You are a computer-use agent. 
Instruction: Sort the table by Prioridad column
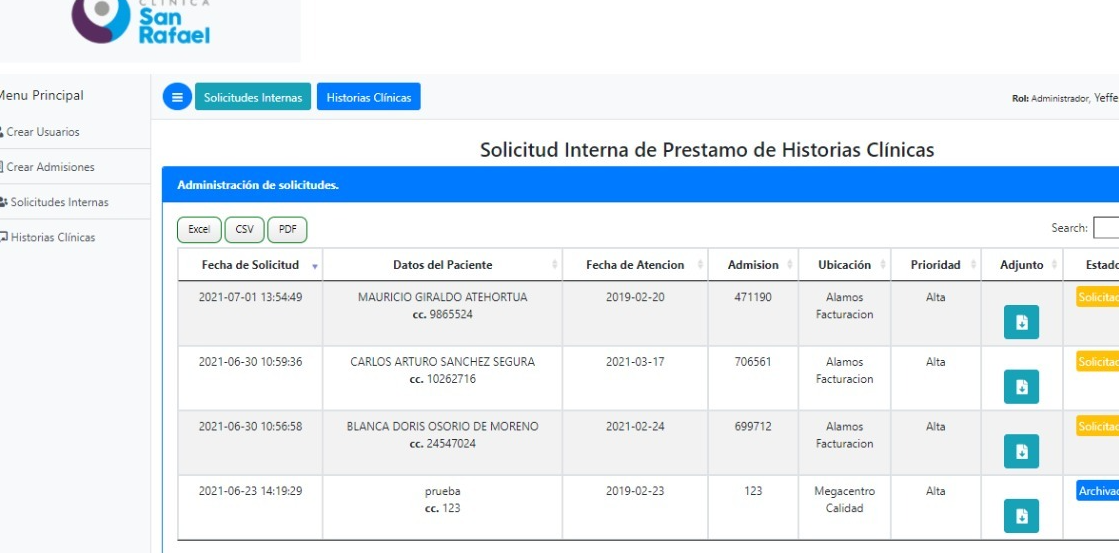point(935,265)
